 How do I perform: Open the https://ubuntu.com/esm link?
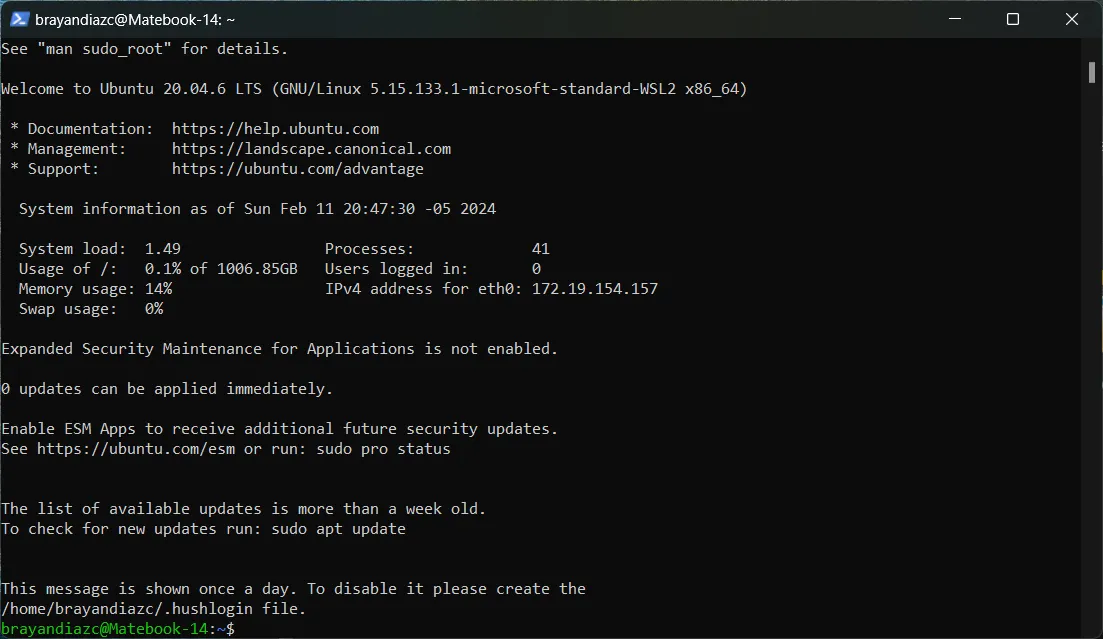tap(136, 449)
